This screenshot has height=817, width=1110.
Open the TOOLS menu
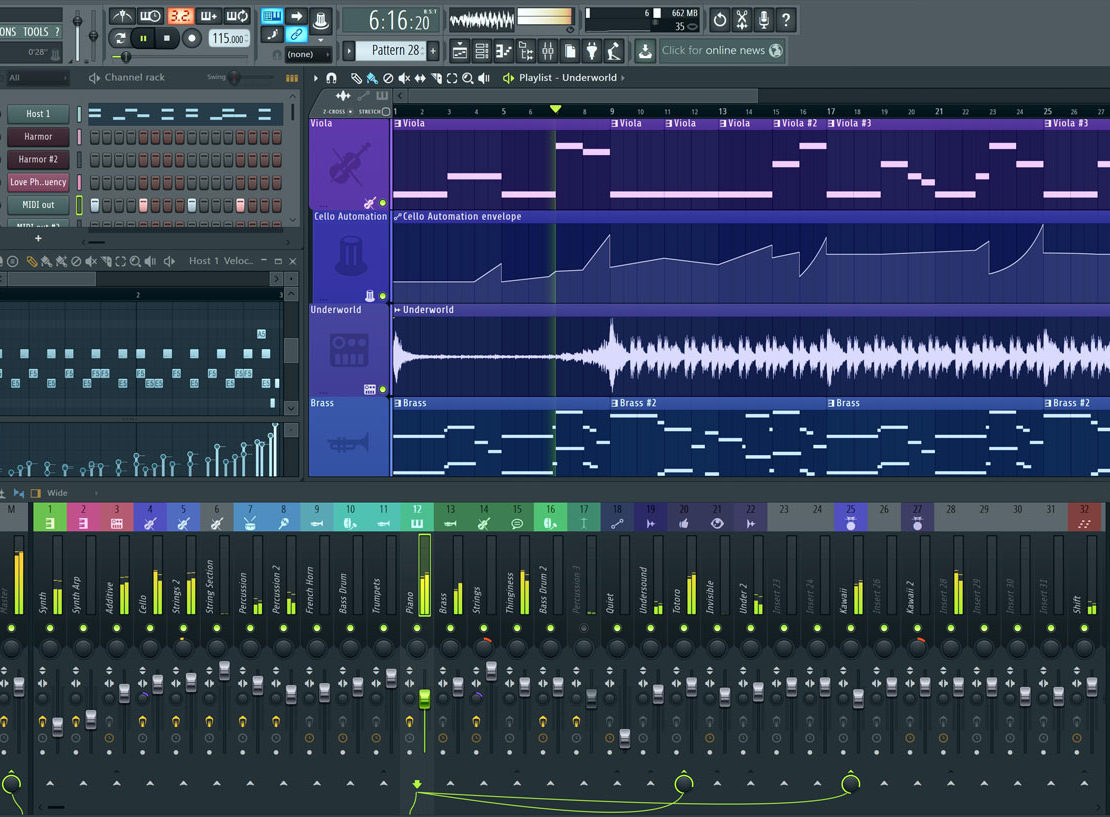coord(36,32)
